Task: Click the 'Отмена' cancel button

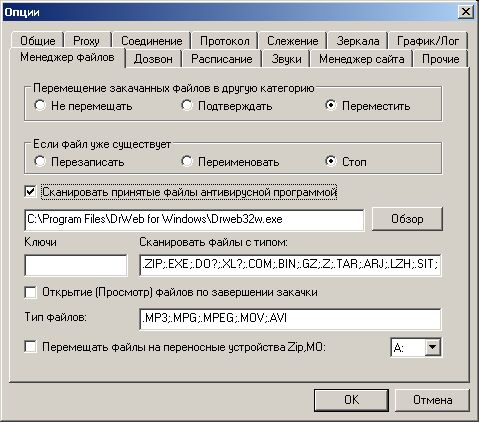Action: [432, 400]
